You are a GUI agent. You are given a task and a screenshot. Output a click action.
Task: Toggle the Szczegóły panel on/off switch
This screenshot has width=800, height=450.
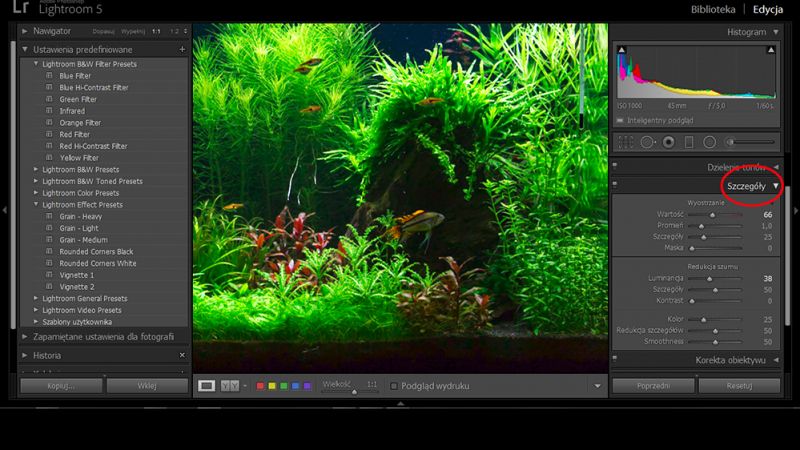click(615, 184)
